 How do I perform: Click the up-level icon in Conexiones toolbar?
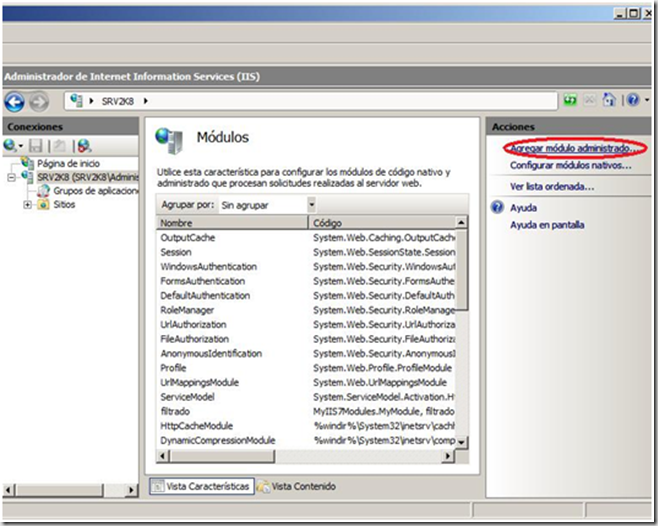coord(60,146)
